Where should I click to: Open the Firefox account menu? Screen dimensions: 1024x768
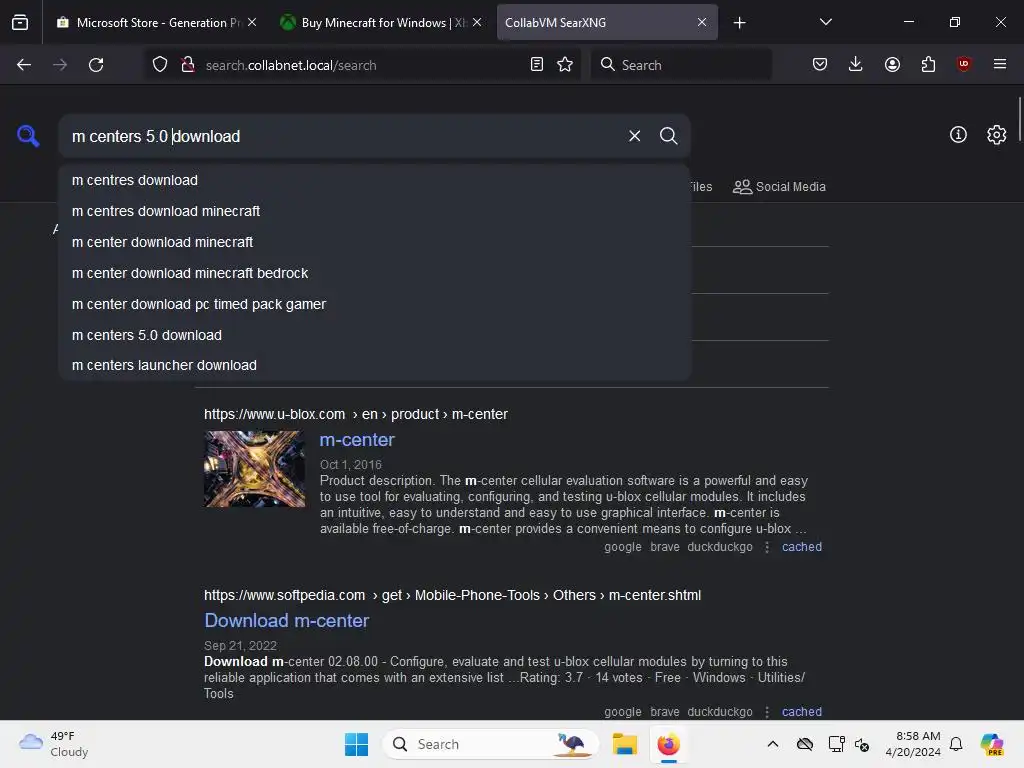(x=892, y=65)
